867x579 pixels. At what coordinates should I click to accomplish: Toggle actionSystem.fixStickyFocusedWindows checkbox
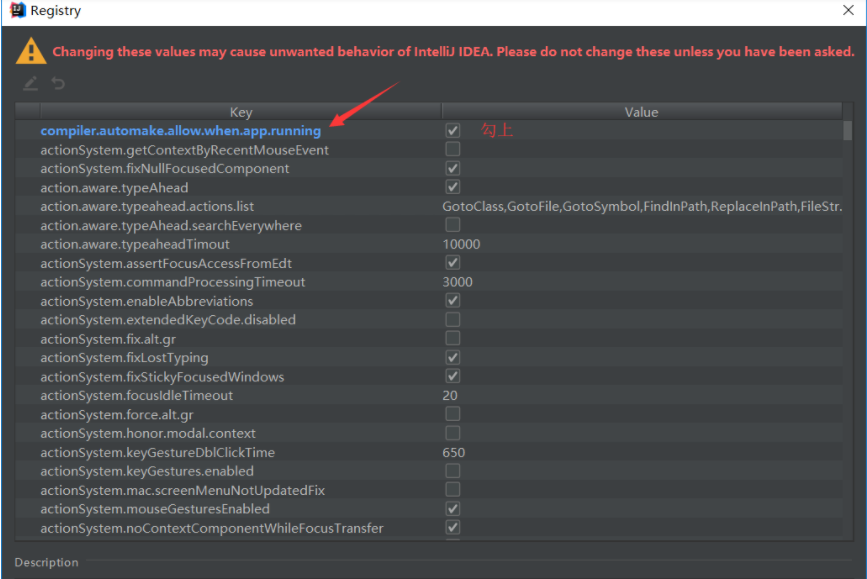(453, 377)
